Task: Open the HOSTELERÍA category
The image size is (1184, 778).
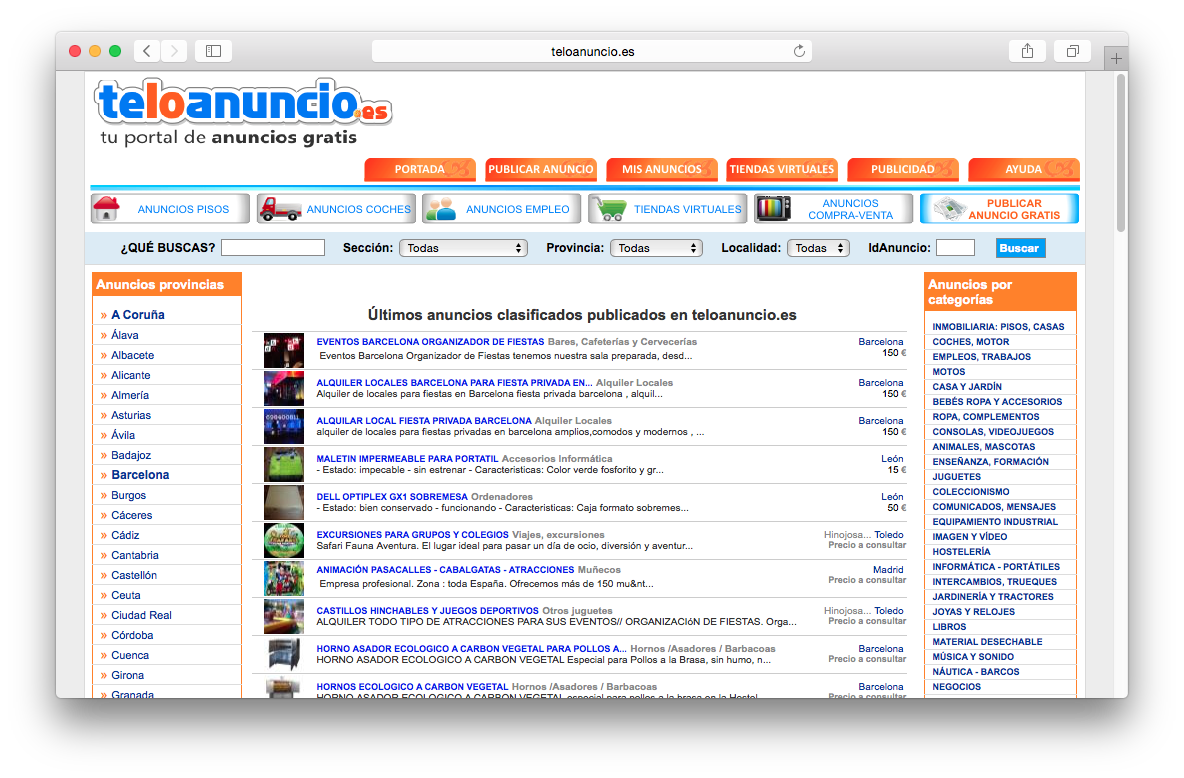Action: 961,552
